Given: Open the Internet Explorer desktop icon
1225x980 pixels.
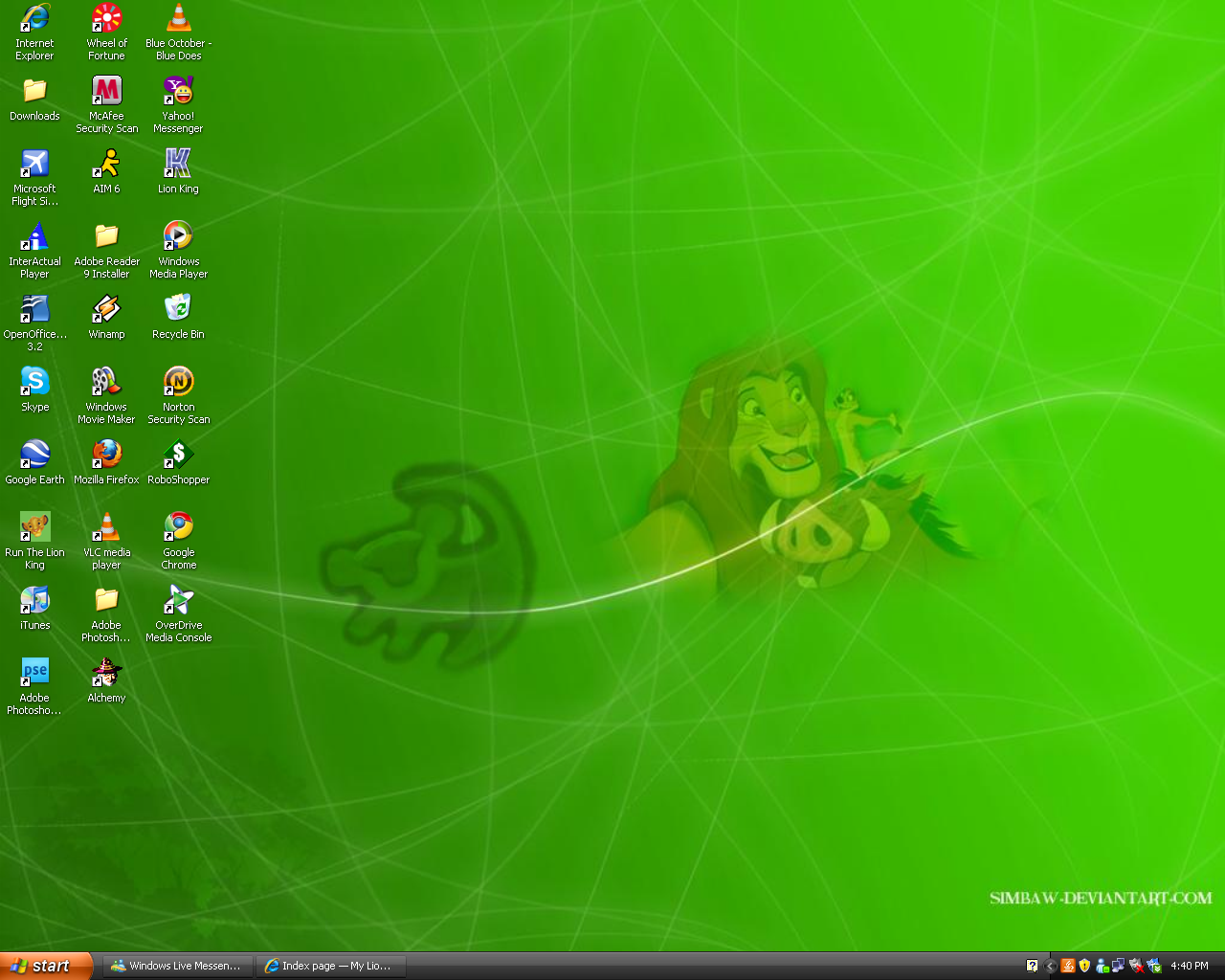Looking at the screenshot, I should pyautogui.click(x=34, y=18).
